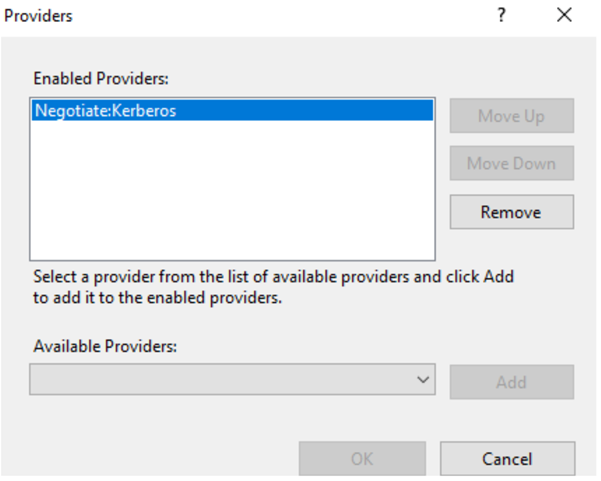Confirm the dialog with OK
Viewport: 601px width, 481px height.
(x=362, y=459)
